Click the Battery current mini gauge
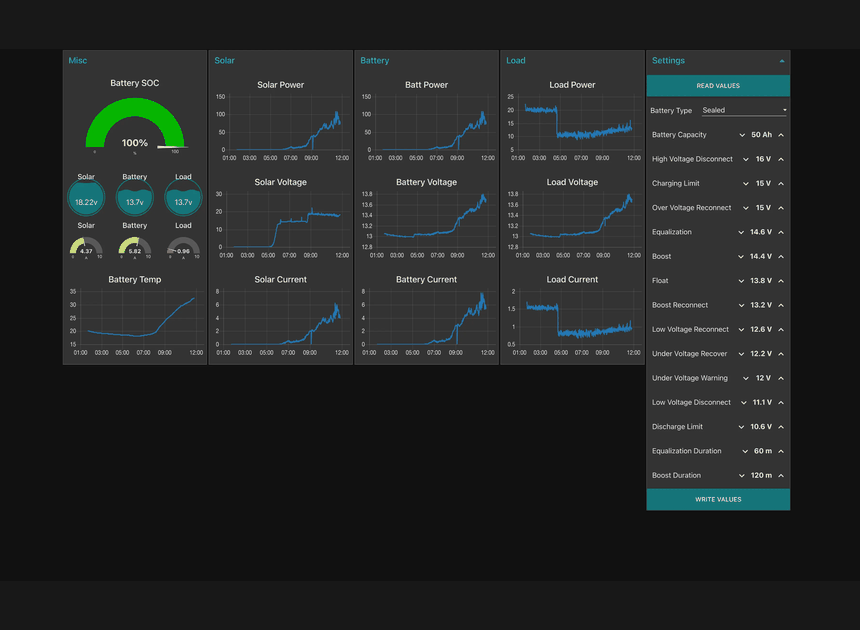 (x=134, y=247)
